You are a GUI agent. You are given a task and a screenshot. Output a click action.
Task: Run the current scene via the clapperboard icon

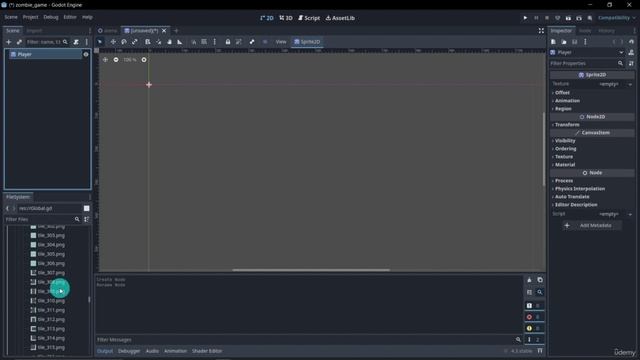point(568,18)
